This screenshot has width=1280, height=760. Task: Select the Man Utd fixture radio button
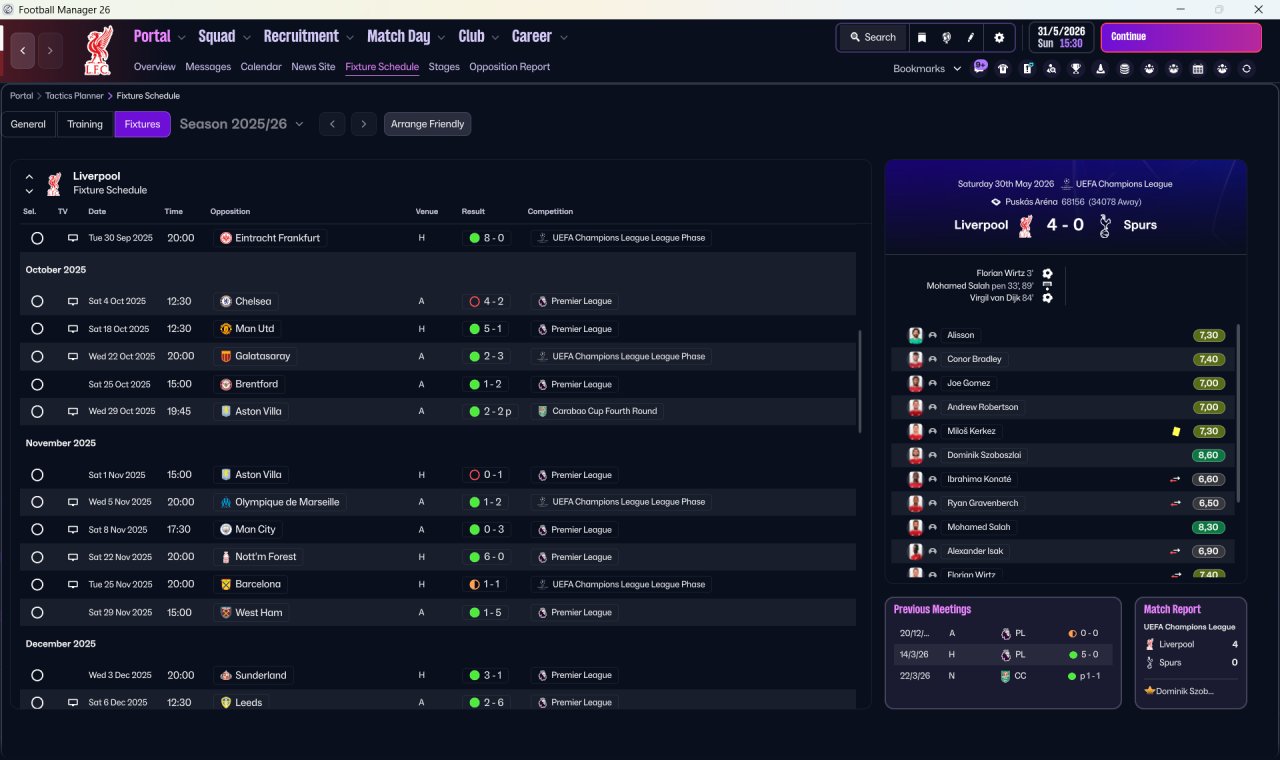point(37,329)
